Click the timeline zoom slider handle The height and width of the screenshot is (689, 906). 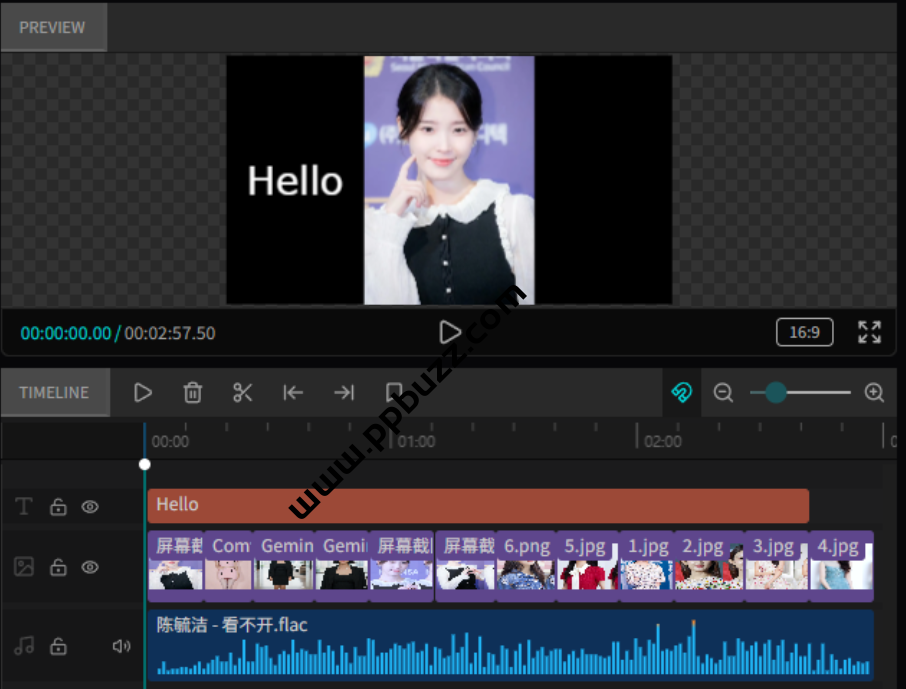(776, 393)
